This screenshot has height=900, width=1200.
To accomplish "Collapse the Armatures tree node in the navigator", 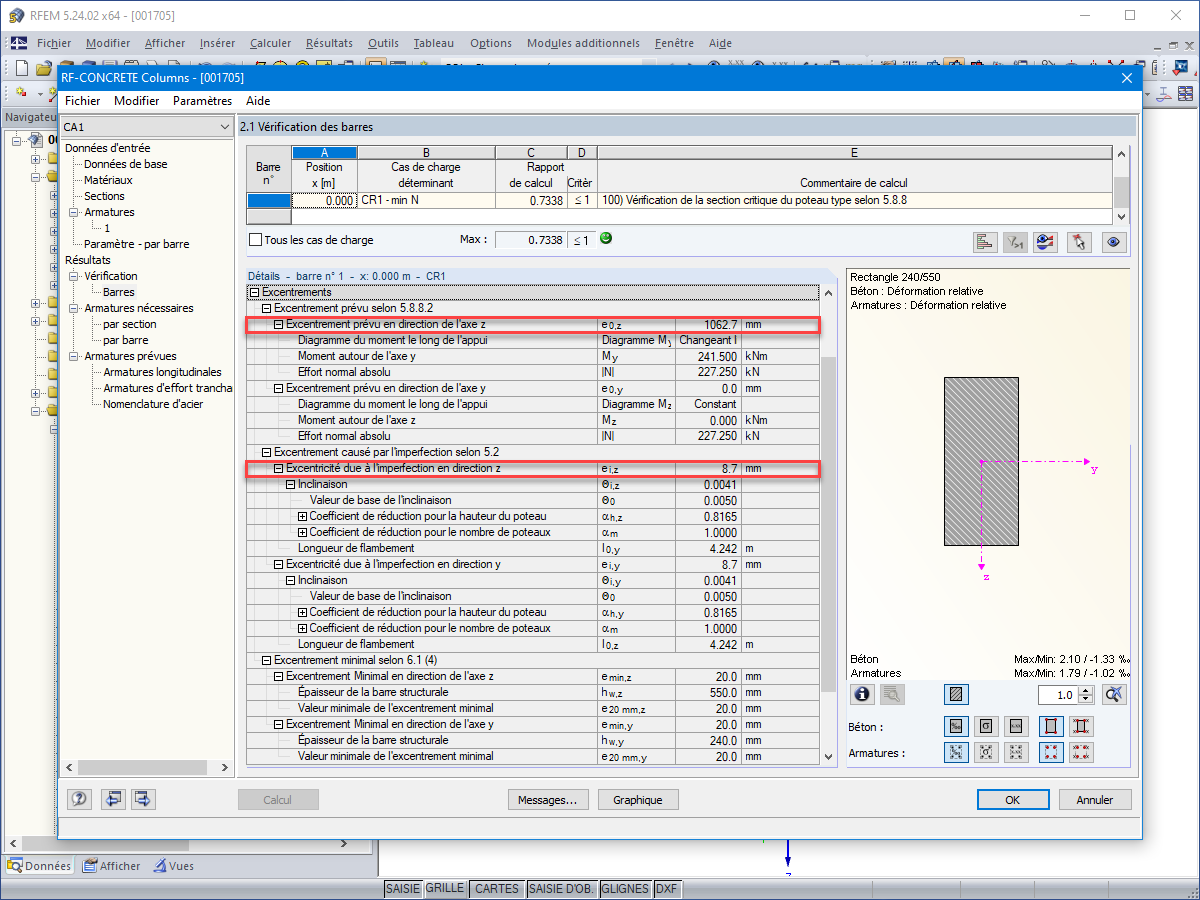I will tap(73, 212).
